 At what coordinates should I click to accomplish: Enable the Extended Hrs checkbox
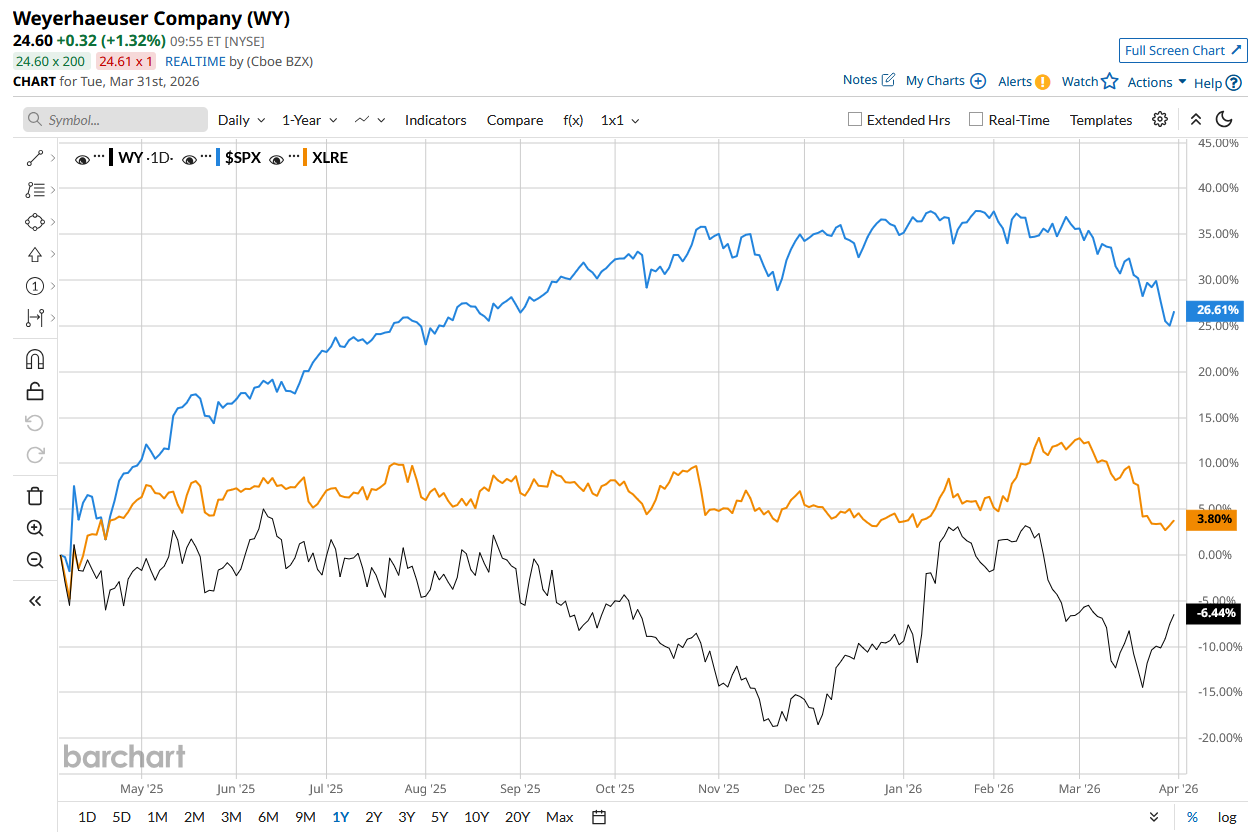click(855, 120)
